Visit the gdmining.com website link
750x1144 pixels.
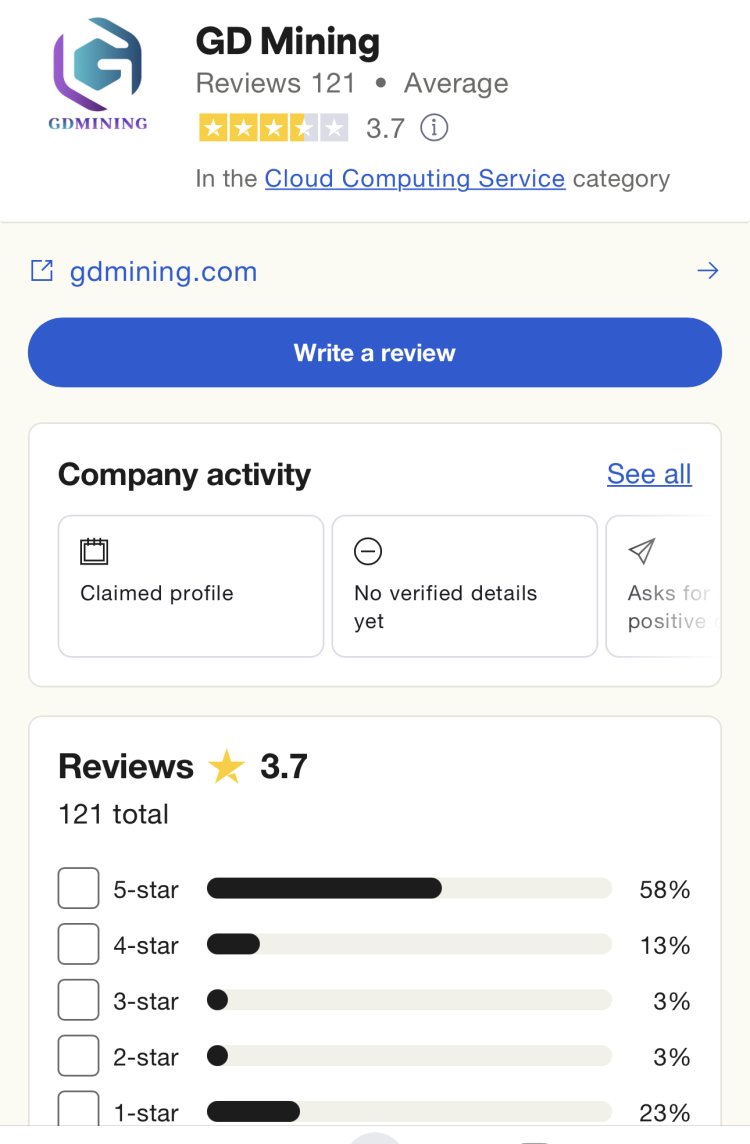(163, 272)
